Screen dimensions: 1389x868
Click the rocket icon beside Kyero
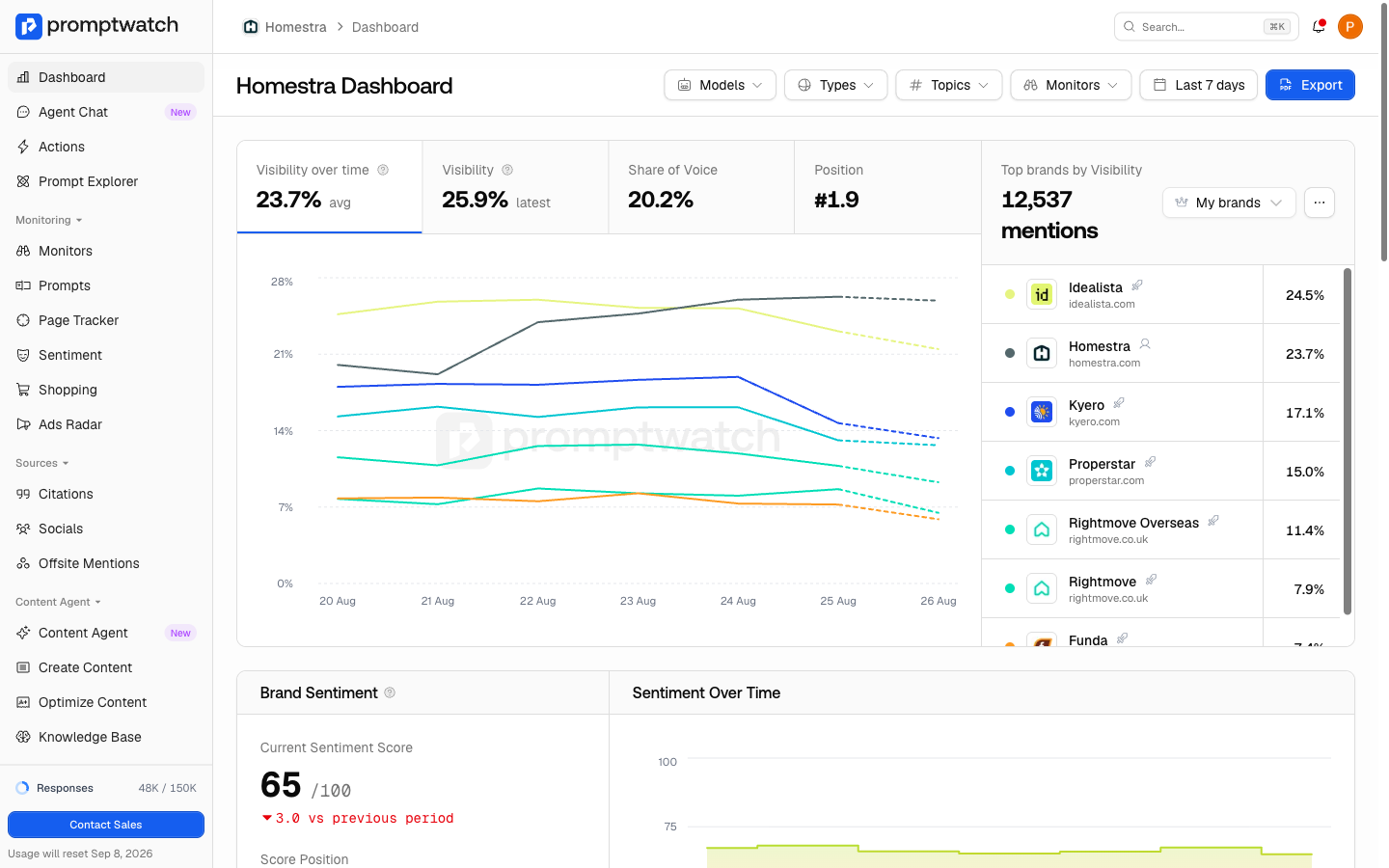click(x=1119, y=403)
